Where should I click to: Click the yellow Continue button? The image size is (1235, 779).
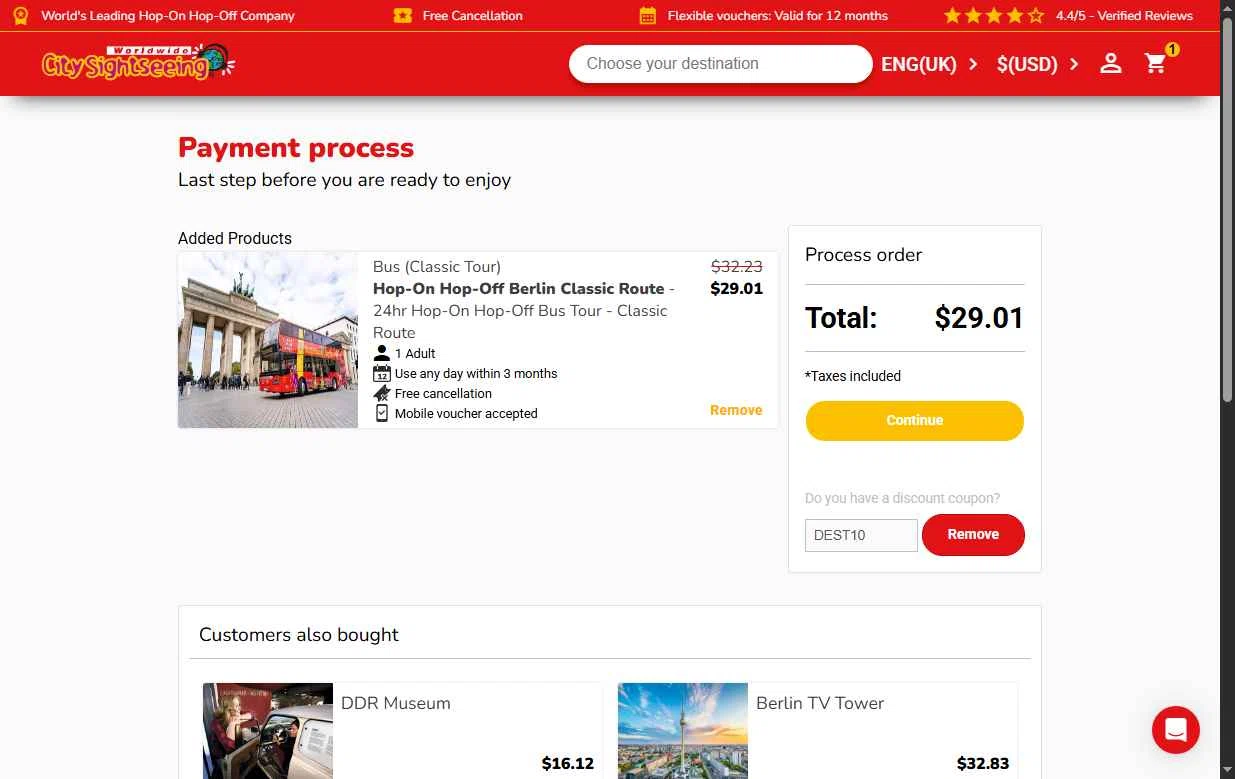[x=915, y=421]
